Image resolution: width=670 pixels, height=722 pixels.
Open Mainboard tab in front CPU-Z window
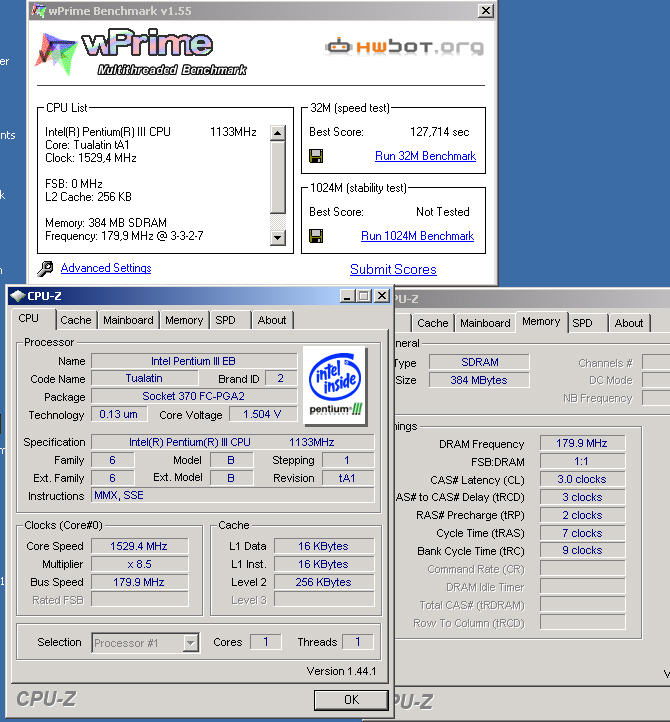pyautogui.click(x=128, y=320)
